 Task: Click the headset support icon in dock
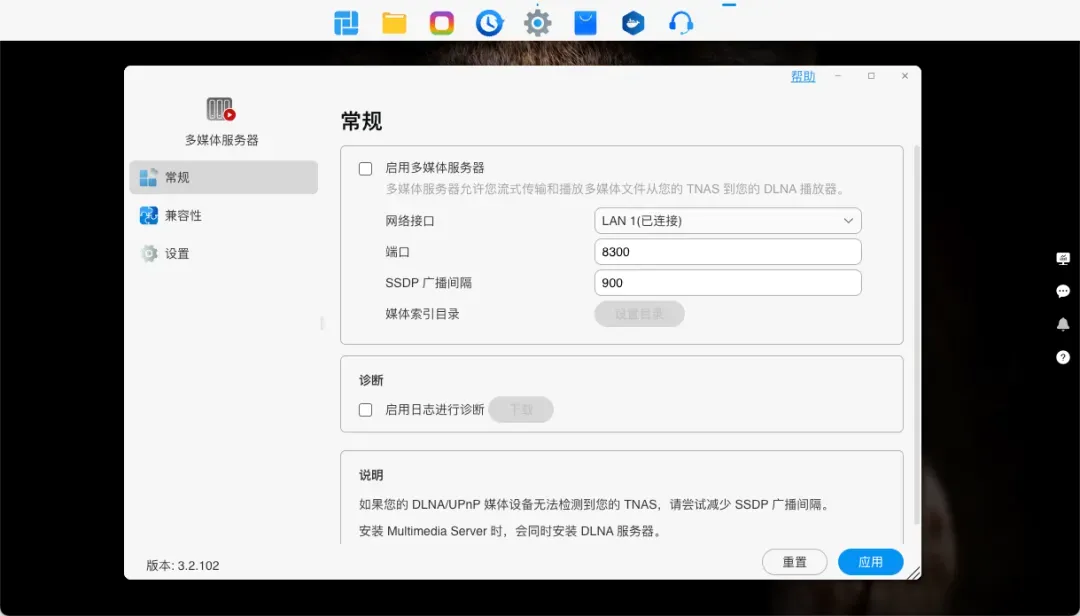681,23
